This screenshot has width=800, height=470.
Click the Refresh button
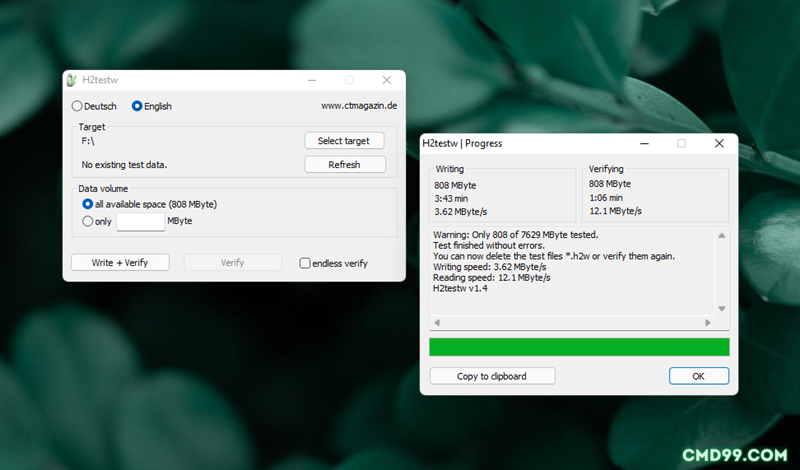pyautogui.click(x=345, y=164)
